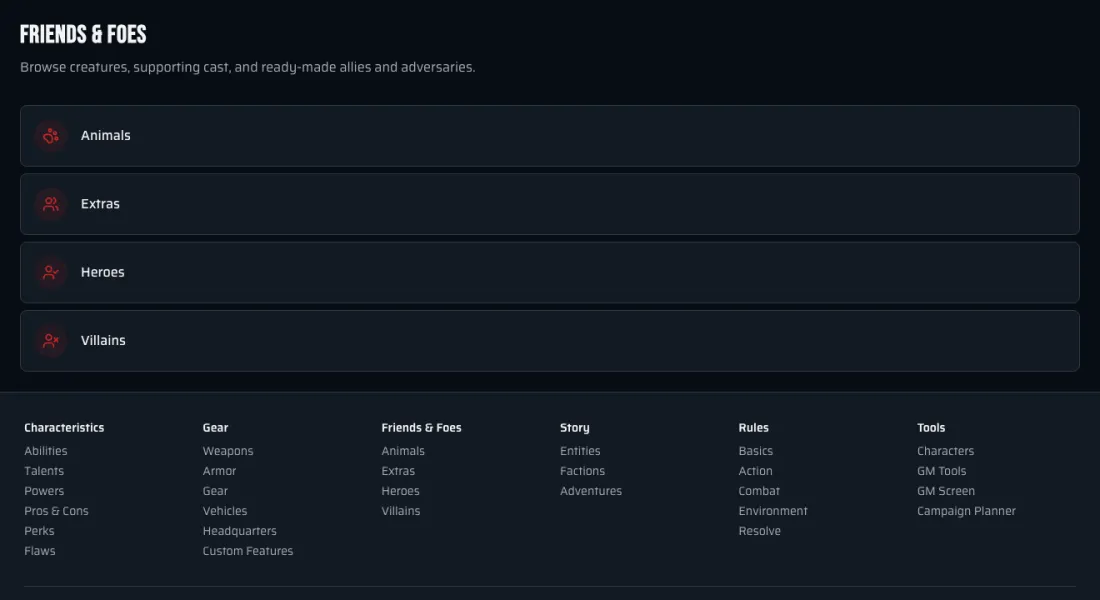Open Characters under Tools
The width and height of the screenshot is (1100, 600).
[x=946, y=451]
